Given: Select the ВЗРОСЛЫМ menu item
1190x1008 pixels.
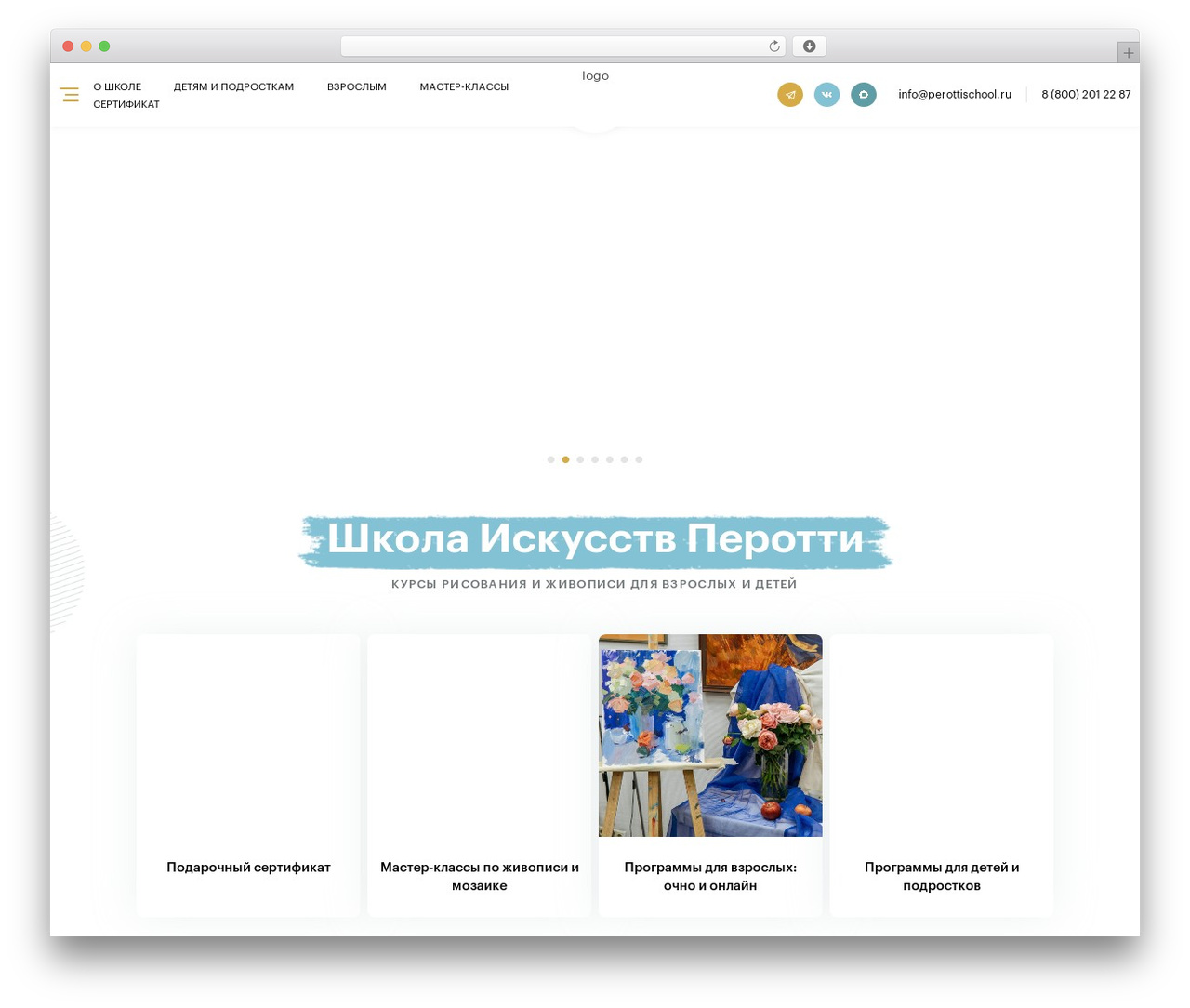Looking at the screenshot, I should click(x=357, y=86).
